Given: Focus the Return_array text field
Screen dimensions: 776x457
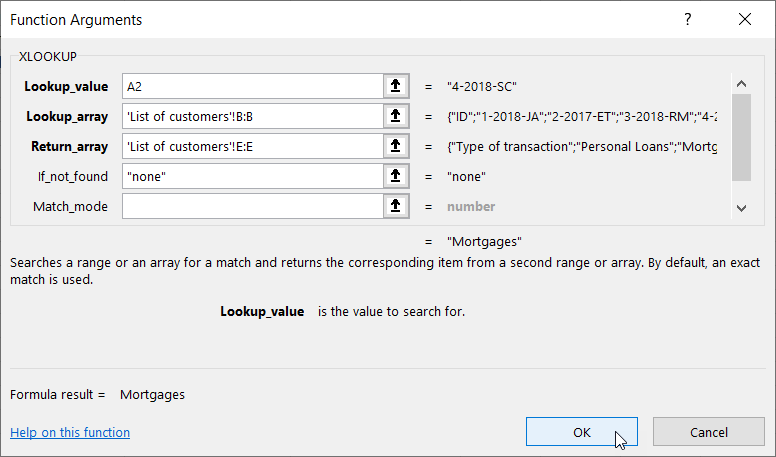Looking at the screenshot, I should tap(252, 146).
